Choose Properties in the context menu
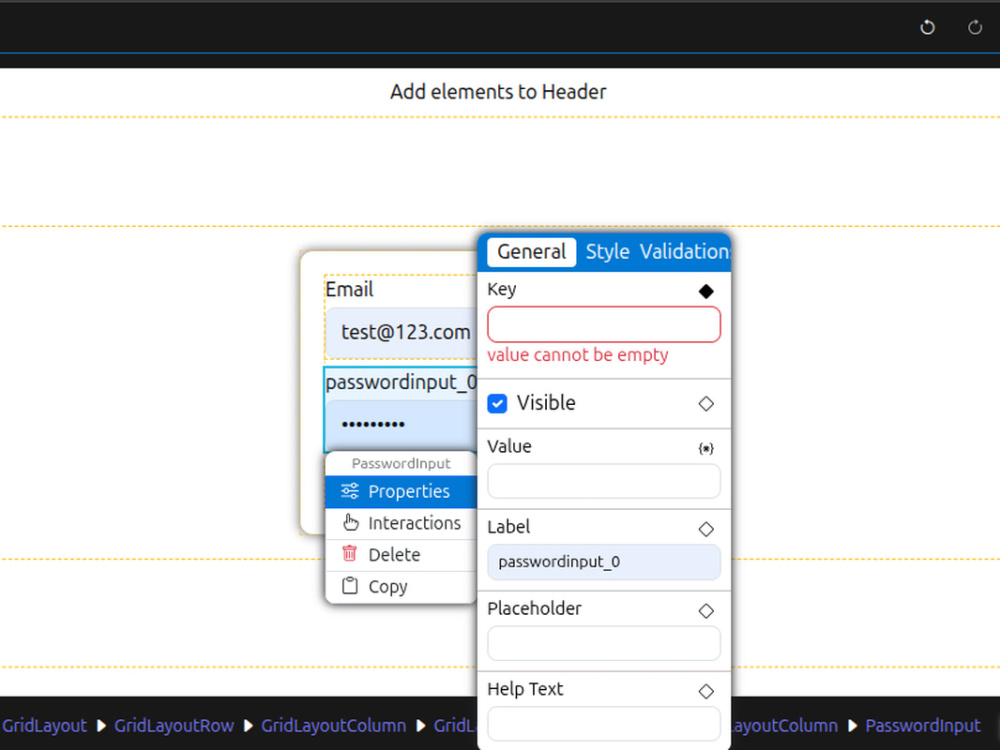 pyautogui.click(x=401, y=492)
